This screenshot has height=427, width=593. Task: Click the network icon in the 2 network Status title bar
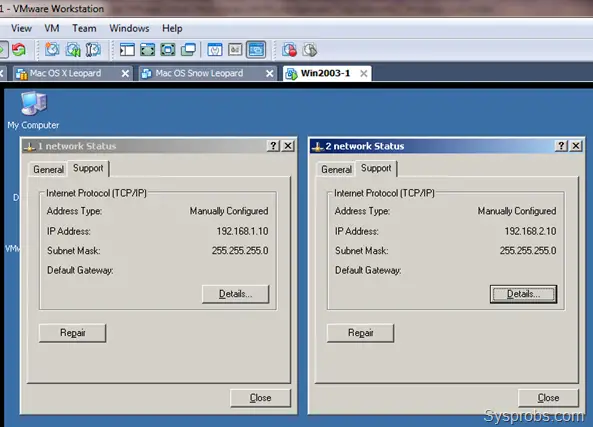(317, 146)
